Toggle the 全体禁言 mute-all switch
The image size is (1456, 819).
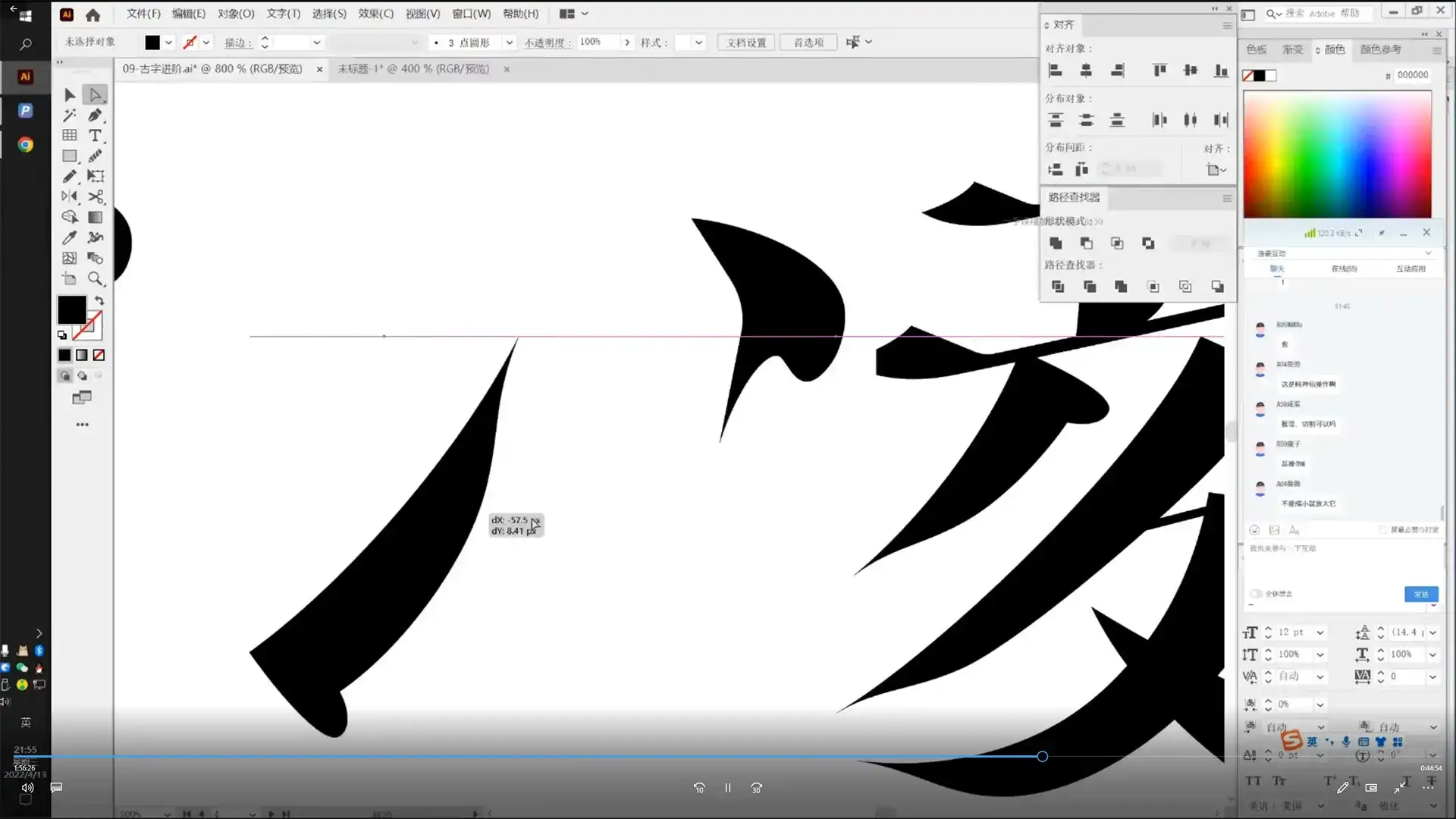click(1256, 594)
